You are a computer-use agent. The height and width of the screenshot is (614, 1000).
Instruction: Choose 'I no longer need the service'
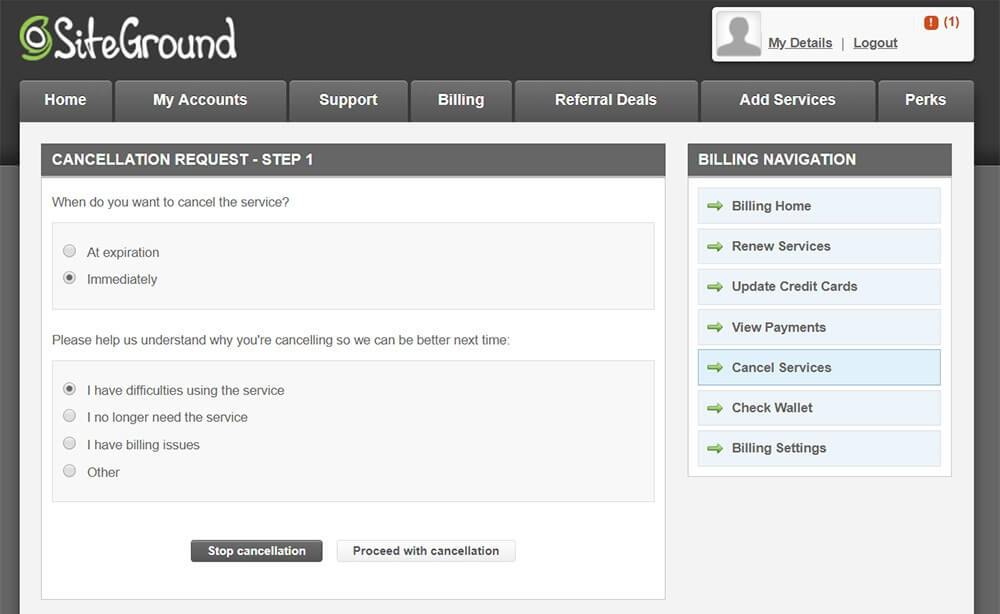point(70,416)
